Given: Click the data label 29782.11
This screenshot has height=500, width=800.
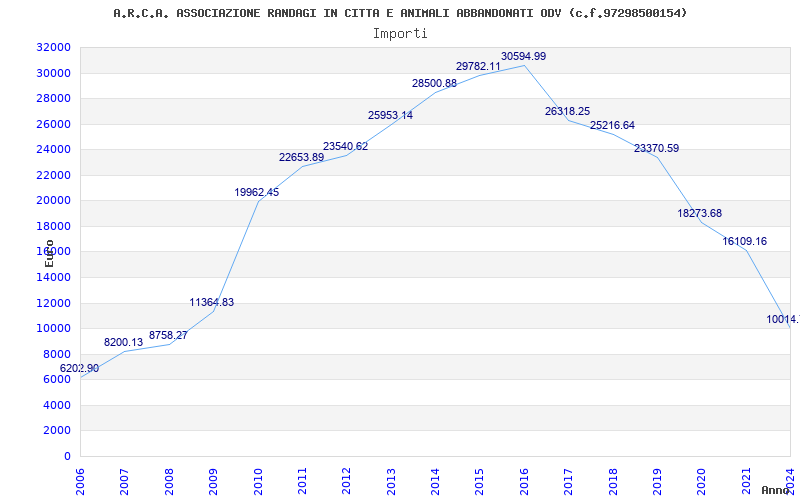Looking at the screenshot, I should pos(478,66).
